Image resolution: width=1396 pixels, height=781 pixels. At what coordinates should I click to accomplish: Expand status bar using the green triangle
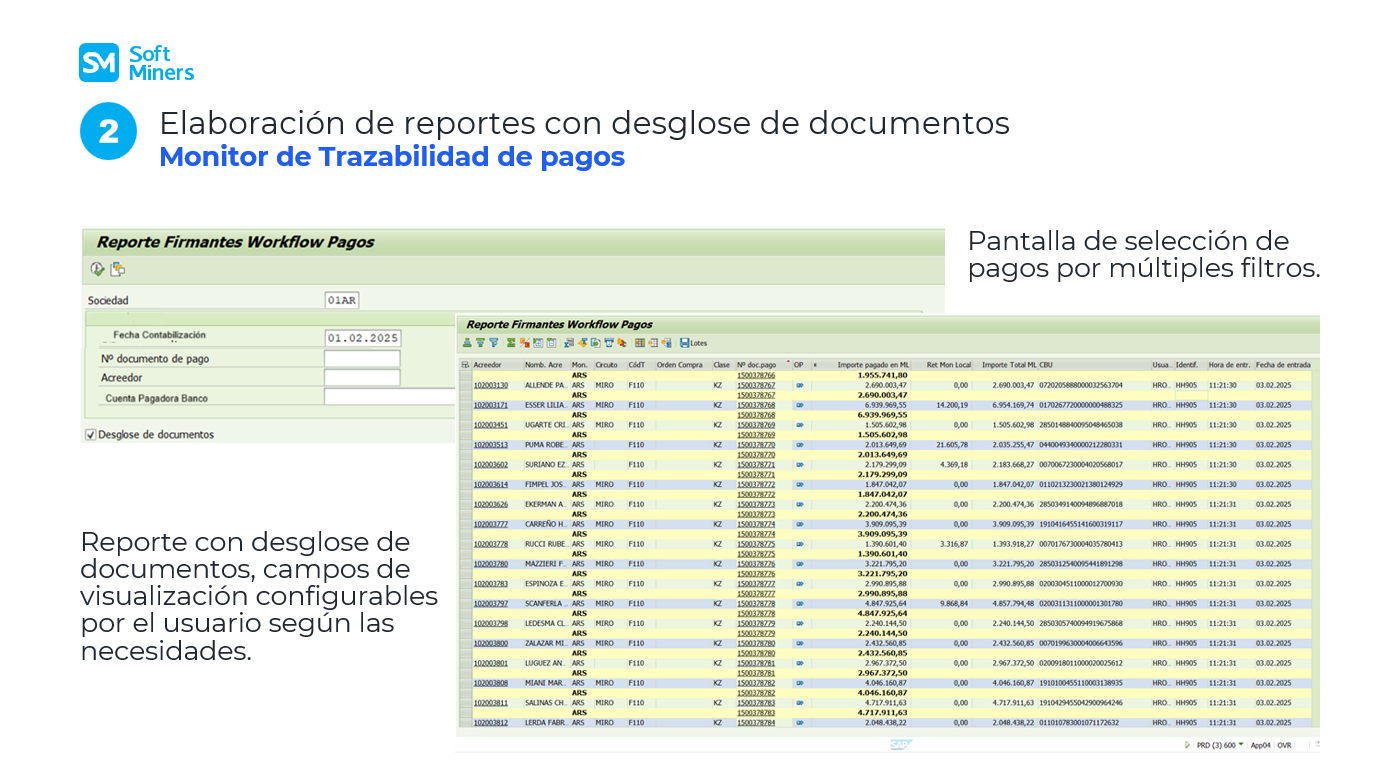click(1187, 745)
